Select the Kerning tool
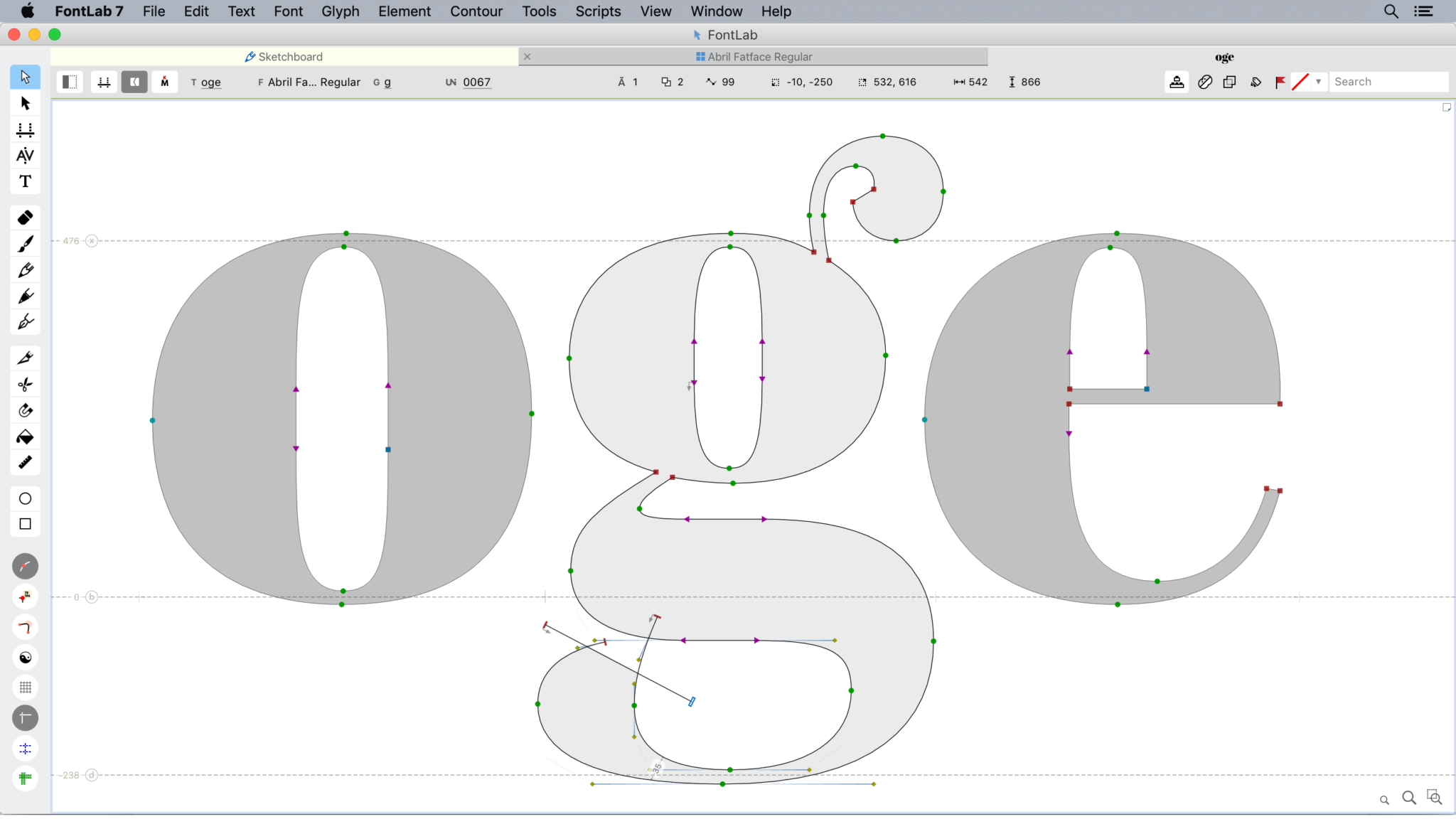1456x819 pixels. pyautogui.click(x=25, y=155)
